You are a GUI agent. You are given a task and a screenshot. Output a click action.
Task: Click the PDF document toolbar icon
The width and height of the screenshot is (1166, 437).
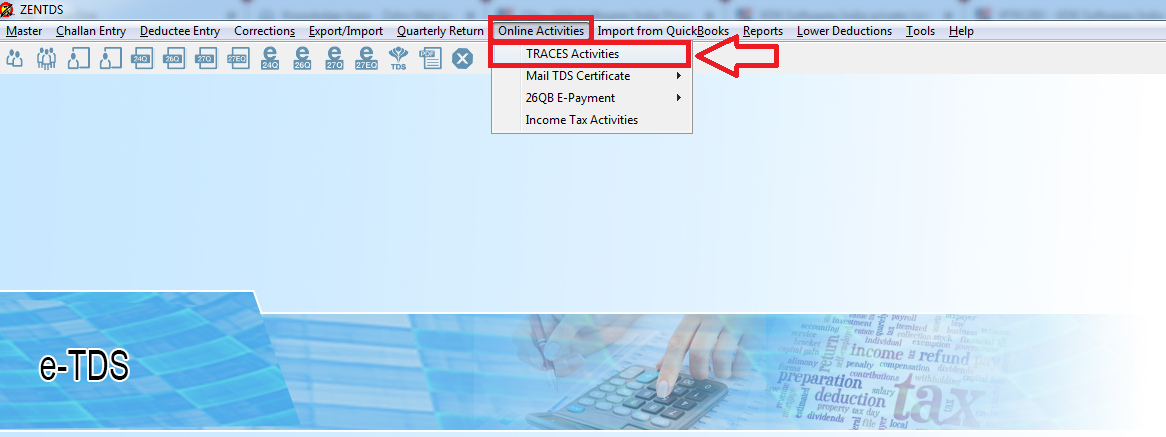pyautogui.click(x=431, y=58)
